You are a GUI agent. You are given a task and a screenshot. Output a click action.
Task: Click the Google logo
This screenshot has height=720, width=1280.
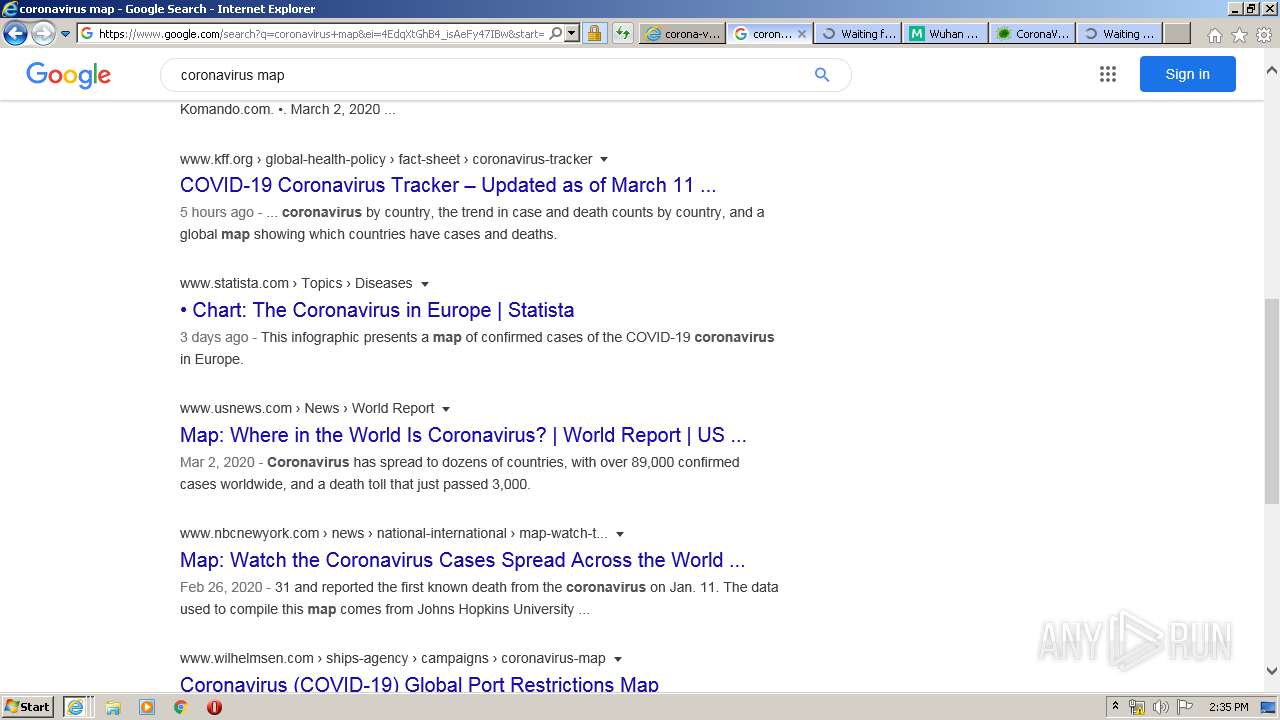pyautogui.click(x=68, y=75)
